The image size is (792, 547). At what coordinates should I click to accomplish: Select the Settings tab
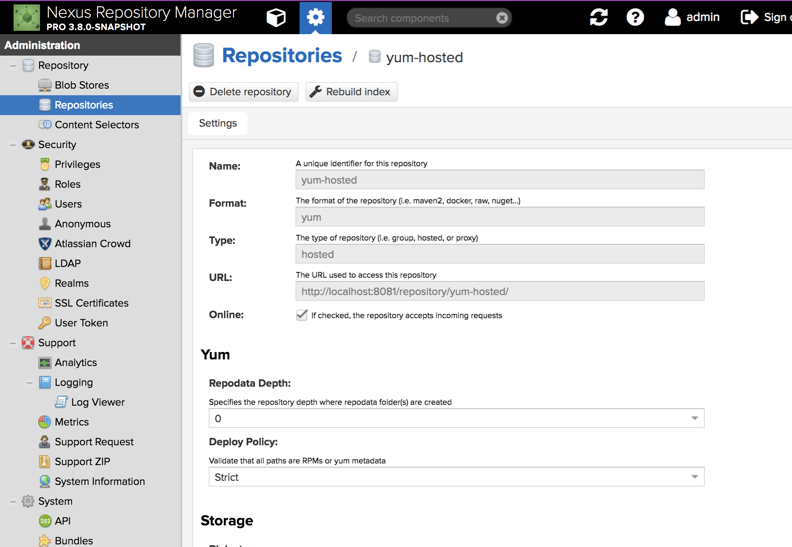[x=218, y=123]
